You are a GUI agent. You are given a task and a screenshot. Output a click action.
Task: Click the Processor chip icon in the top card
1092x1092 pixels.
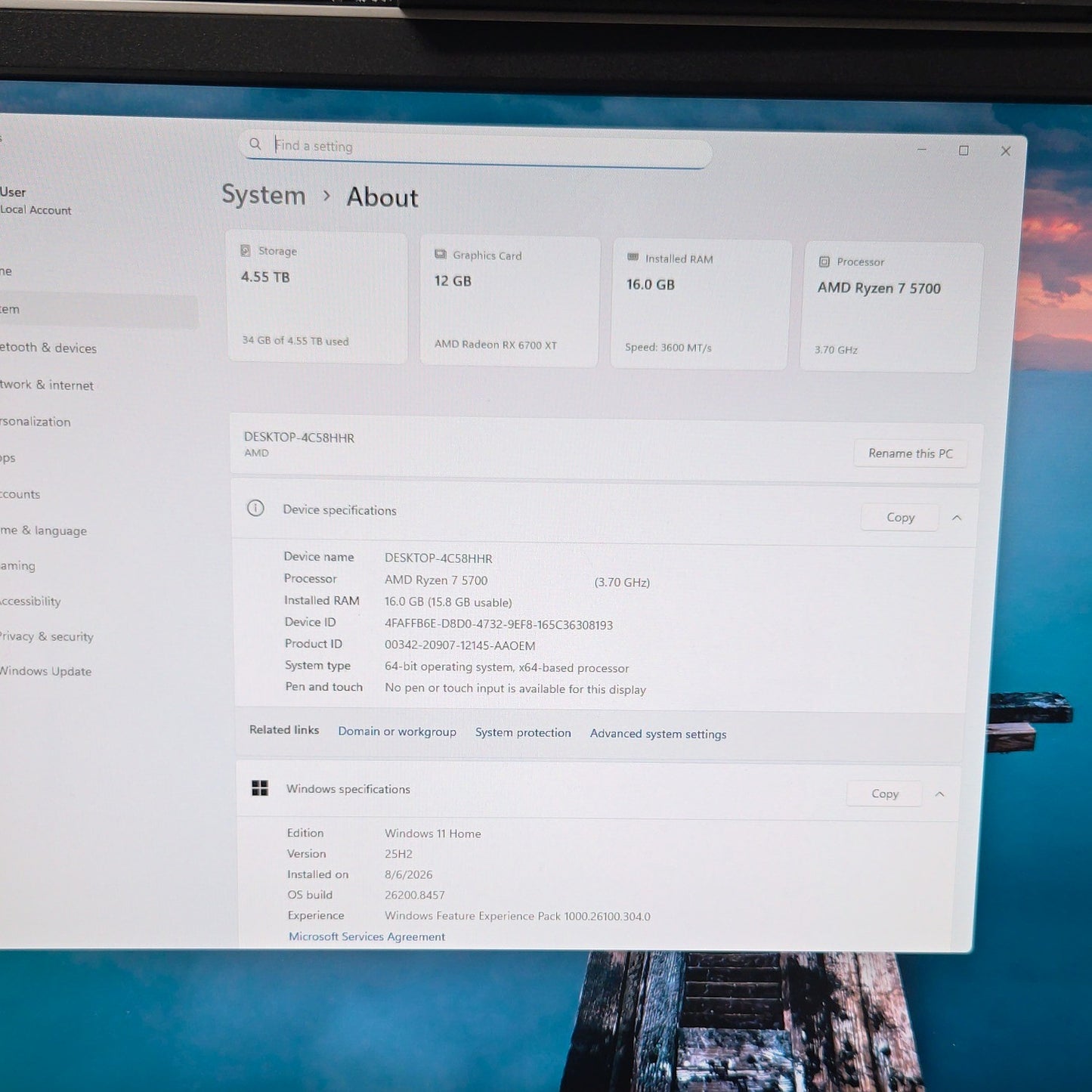824,261
